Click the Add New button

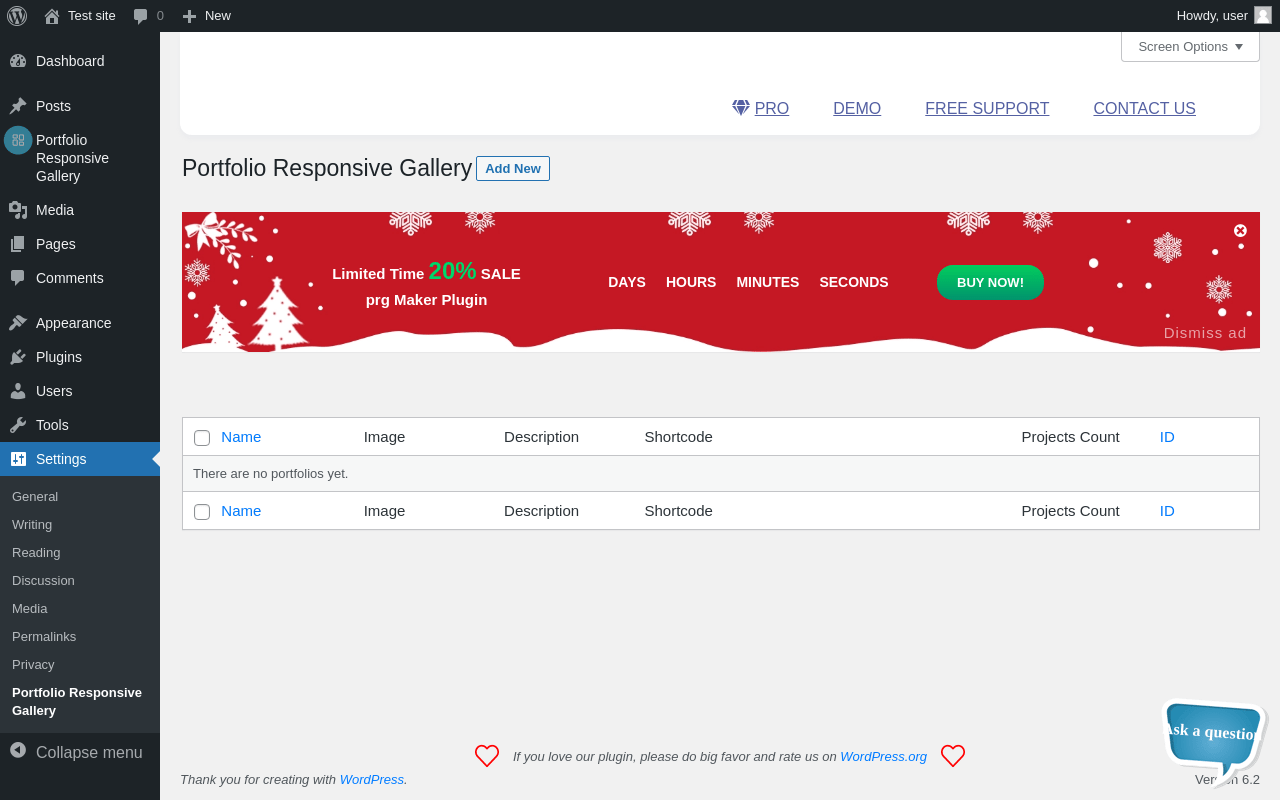[x=513, y=169]
